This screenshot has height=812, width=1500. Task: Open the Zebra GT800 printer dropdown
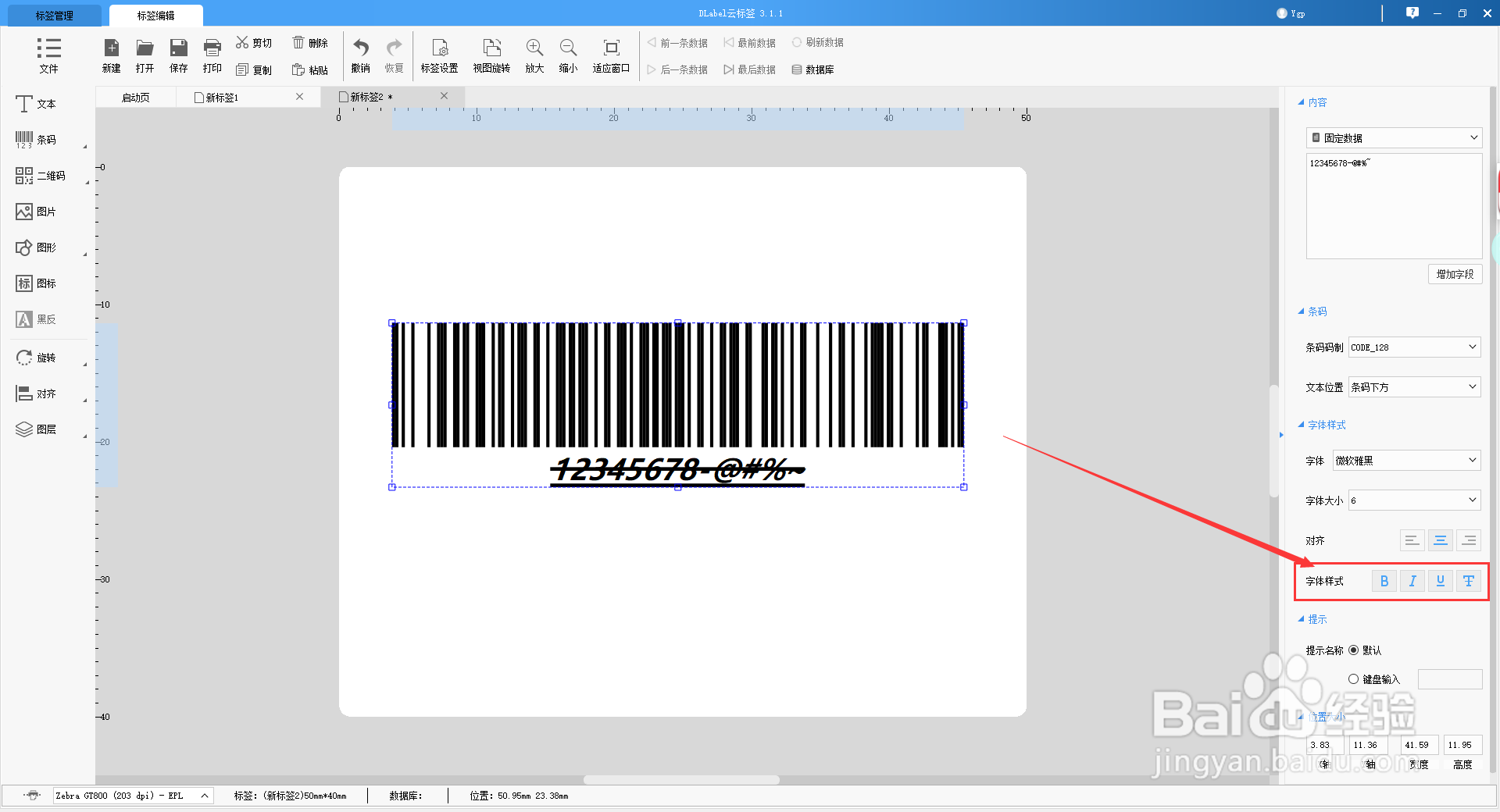(x=133, y=796)
